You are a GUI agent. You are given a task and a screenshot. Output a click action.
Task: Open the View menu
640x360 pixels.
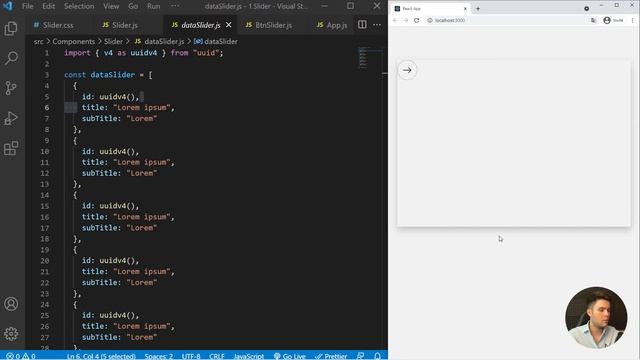point(111,6)
